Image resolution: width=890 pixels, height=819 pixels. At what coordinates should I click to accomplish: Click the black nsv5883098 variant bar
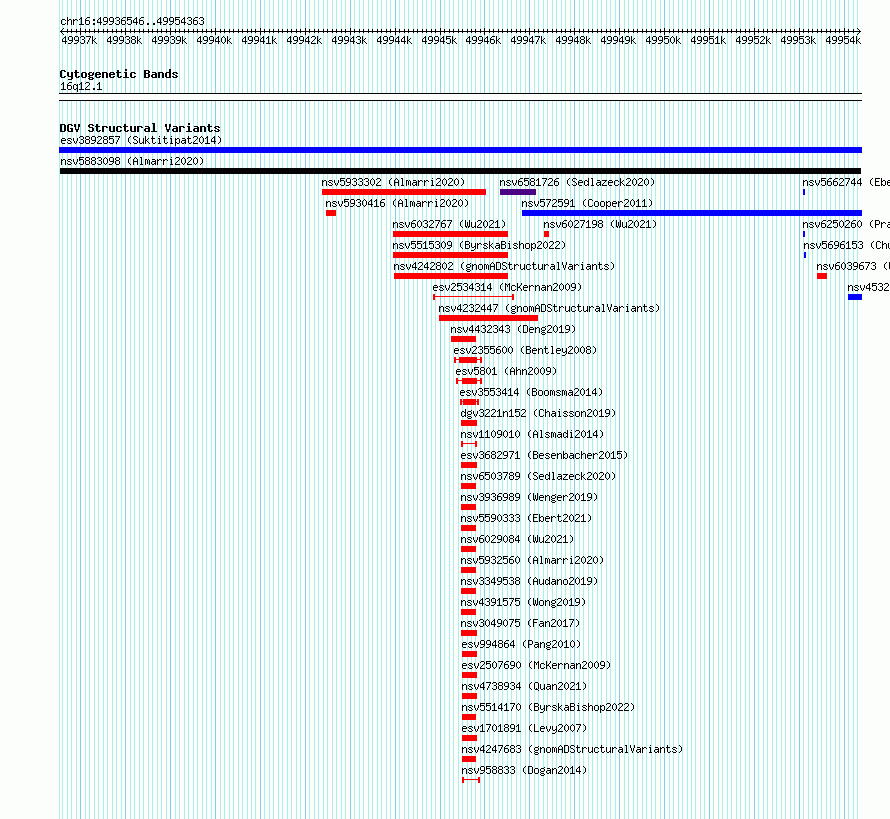tap(460, 171)
